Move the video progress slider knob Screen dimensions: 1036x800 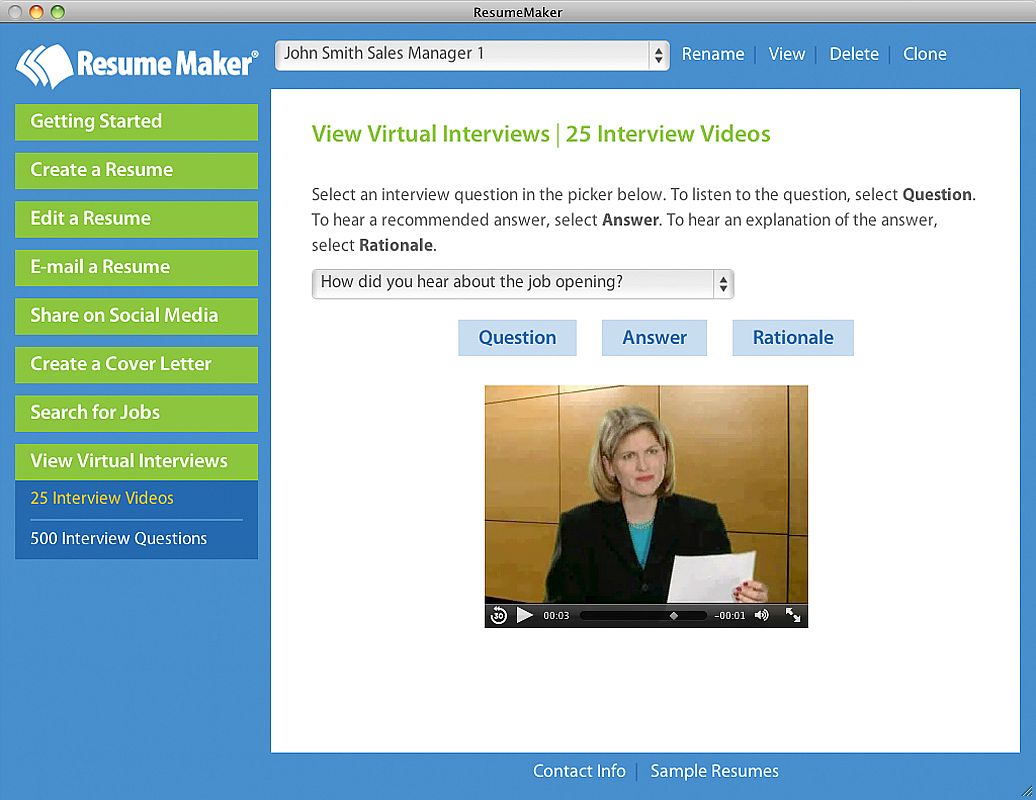point(673,616)
